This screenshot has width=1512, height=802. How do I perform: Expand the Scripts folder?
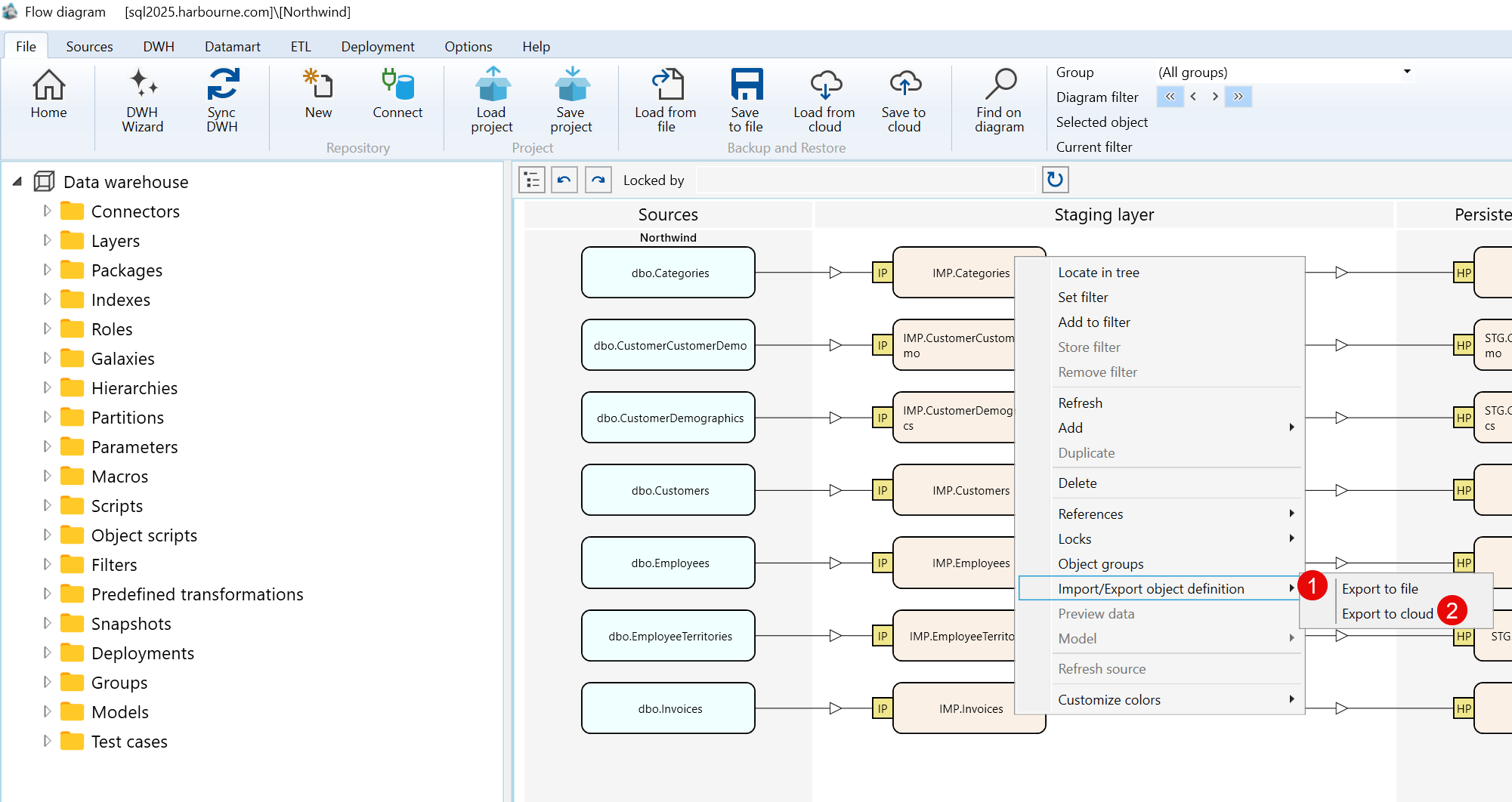[47, 505]
